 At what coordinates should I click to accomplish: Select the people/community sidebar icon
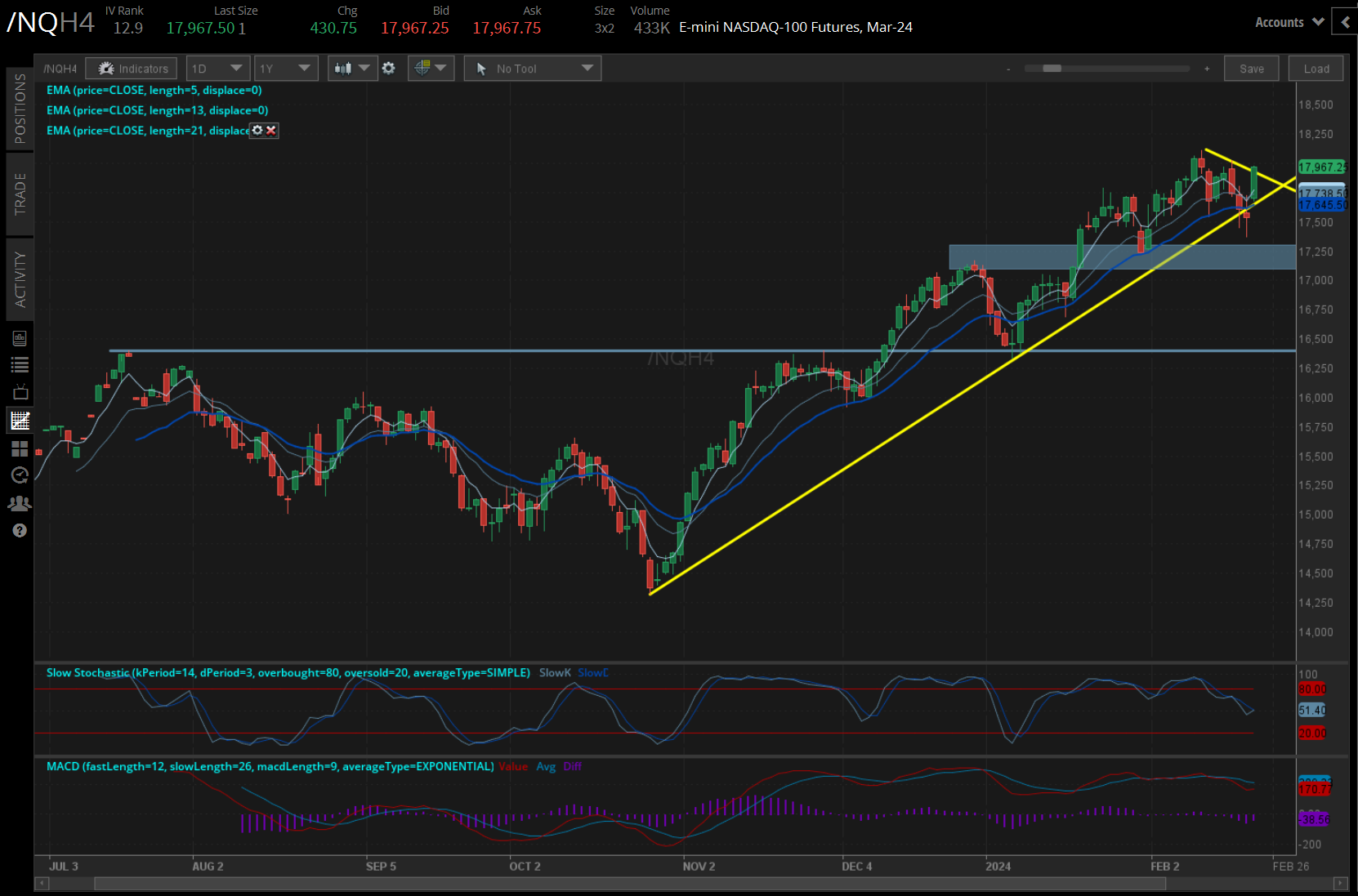pos(20,503)
